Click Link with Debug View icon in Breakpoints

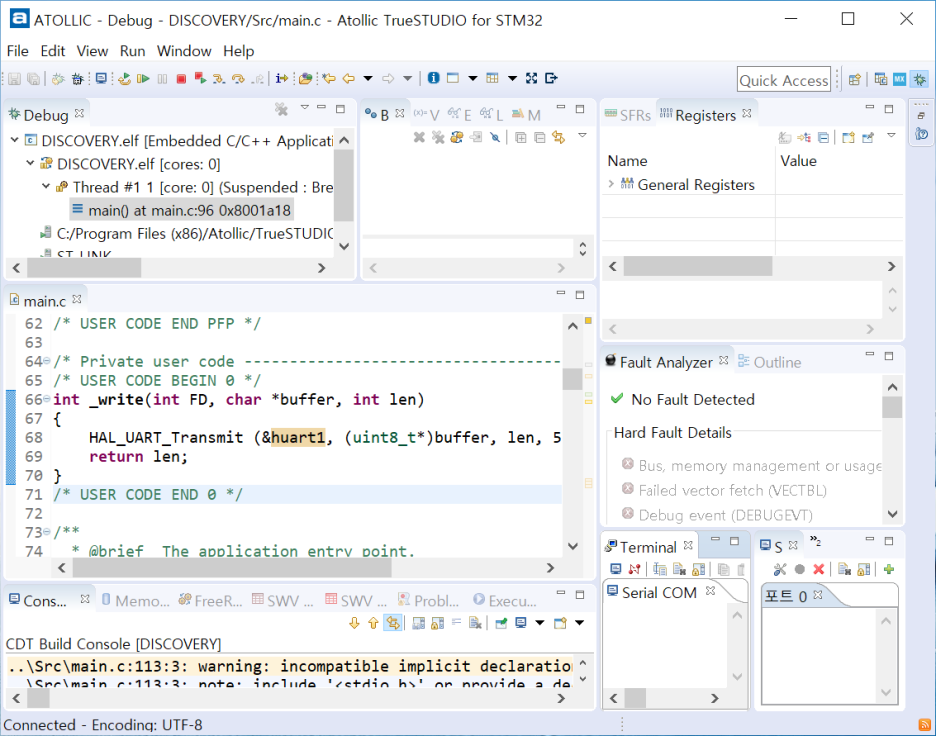[x=559, y=138]
